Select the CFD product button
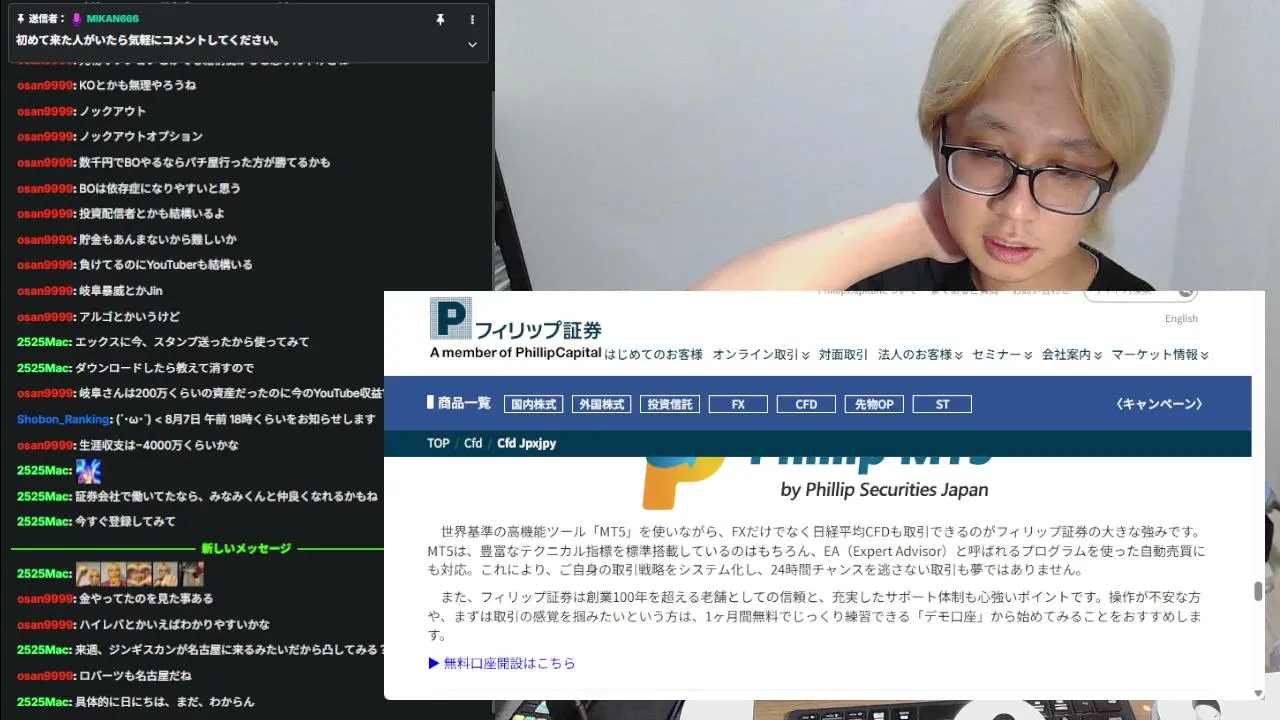 click(806, 404)
